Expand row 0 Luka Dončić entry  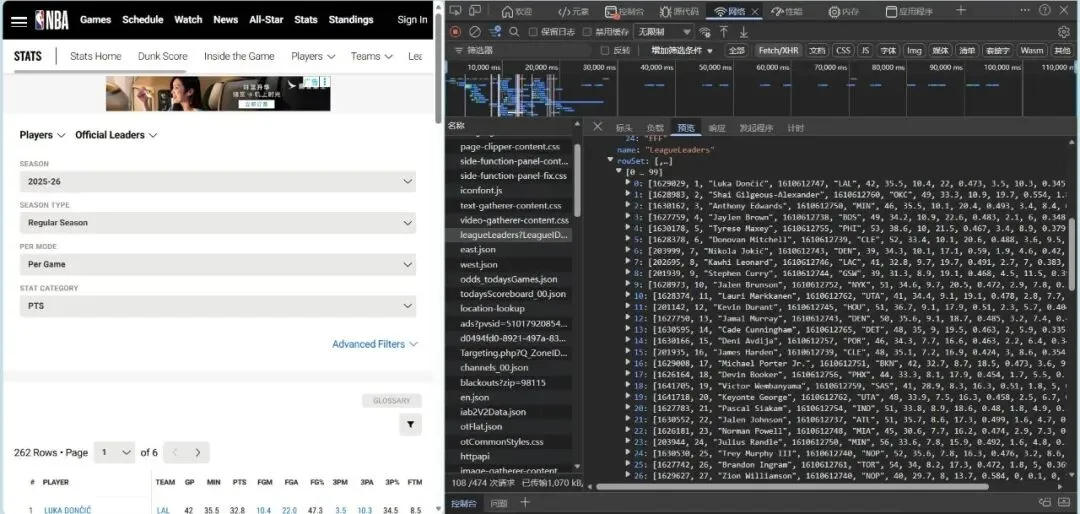pos(627,183)
